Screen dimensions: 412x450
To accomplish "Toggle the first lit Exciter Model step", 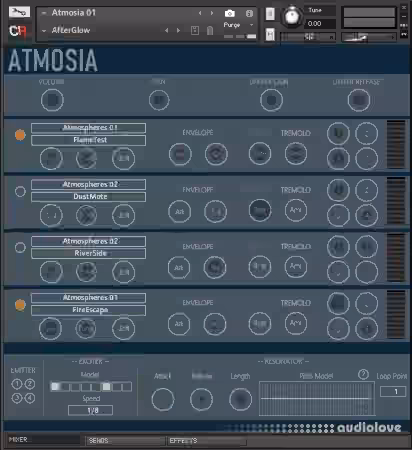I will pyautogui.click(x=55, y=387).
